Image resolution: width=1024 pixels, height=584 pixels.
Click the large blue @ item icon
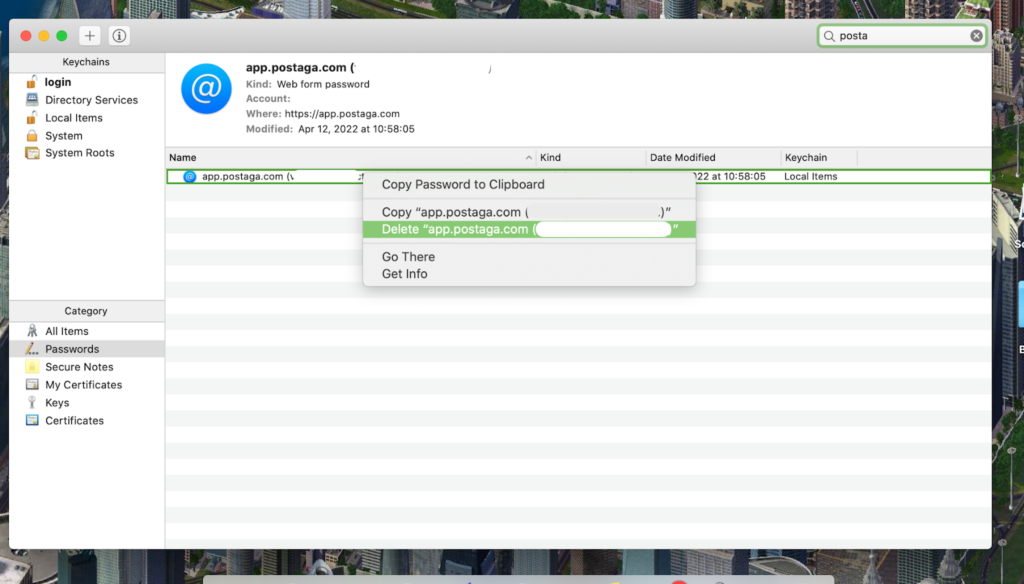(x=206, y=89)
